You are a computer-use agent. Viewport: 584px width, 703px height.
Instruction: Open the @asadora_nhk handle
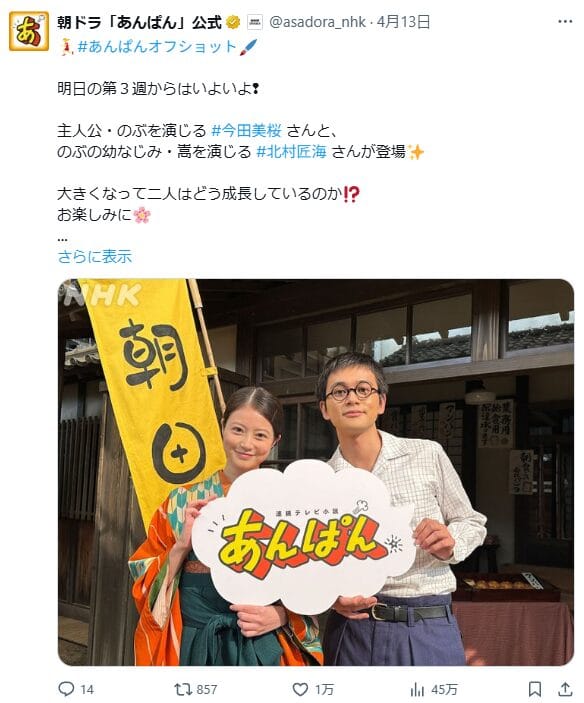tap(317, 22)
